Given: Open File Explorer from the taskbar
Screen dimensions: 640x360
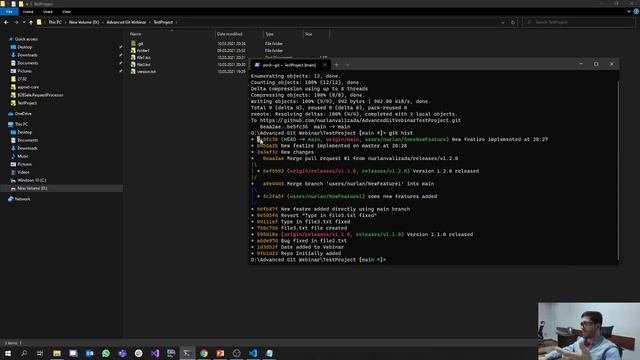Looking at the screenshot, I should point(57,353).
